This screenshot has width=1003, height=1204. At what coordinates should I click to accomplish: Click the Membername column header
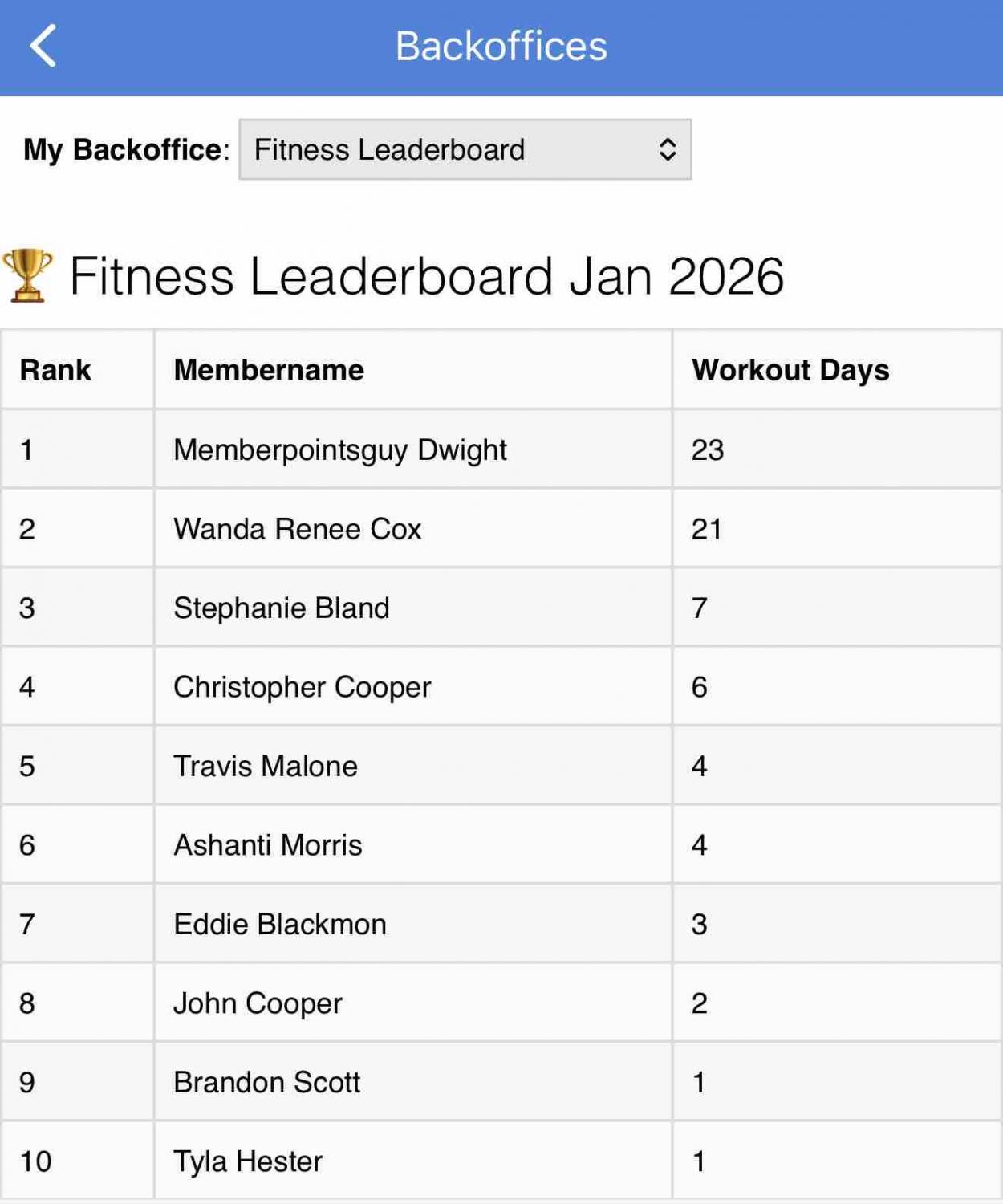(x=269, y=370)
